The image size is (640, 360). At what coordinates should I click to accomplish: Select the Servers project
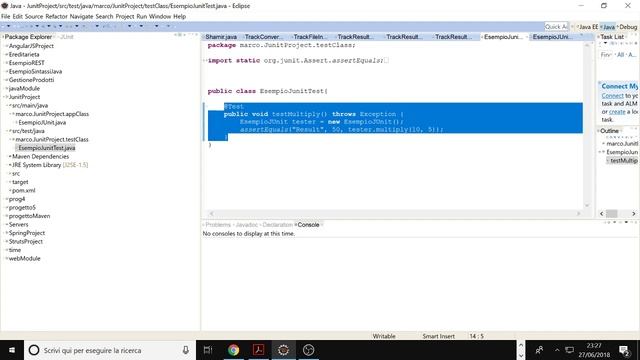pos(18,225)
